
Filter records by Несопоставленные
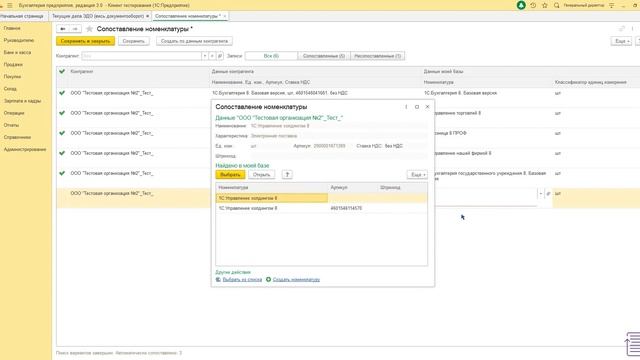[378, 56]
